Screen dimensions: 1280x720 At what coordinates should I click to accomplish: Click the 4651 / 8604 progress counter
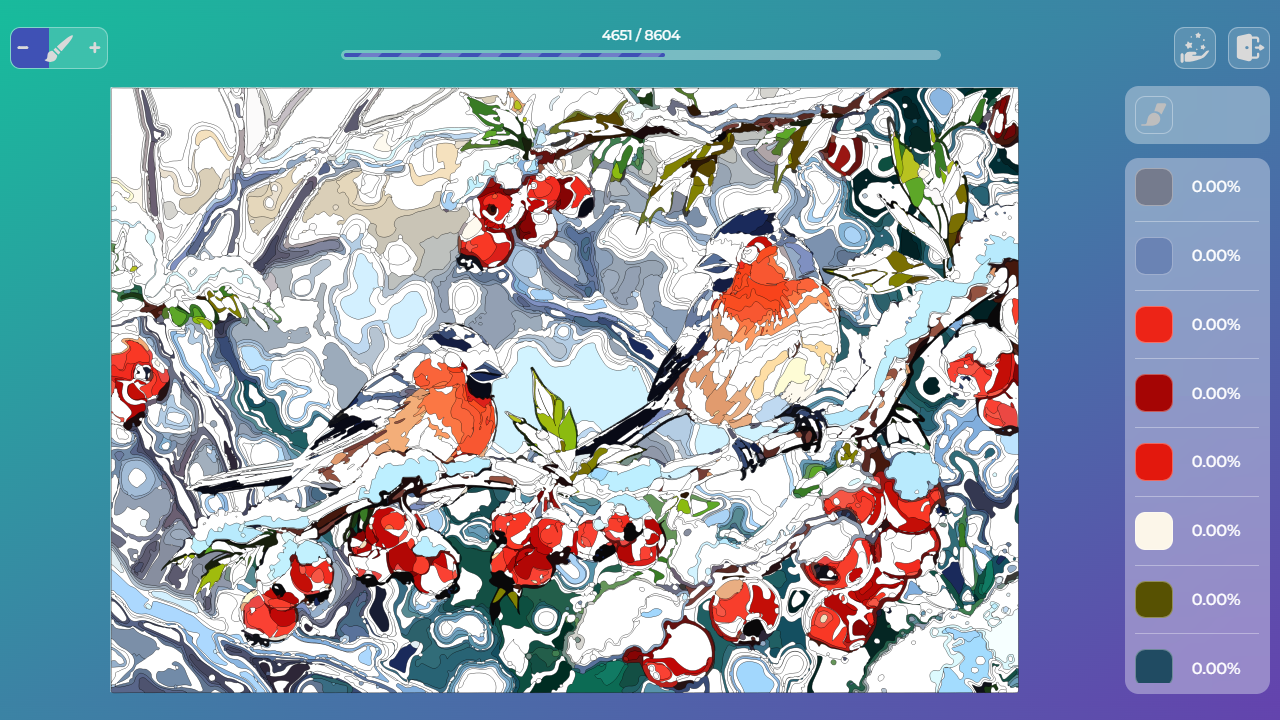(x=639, y=34)
